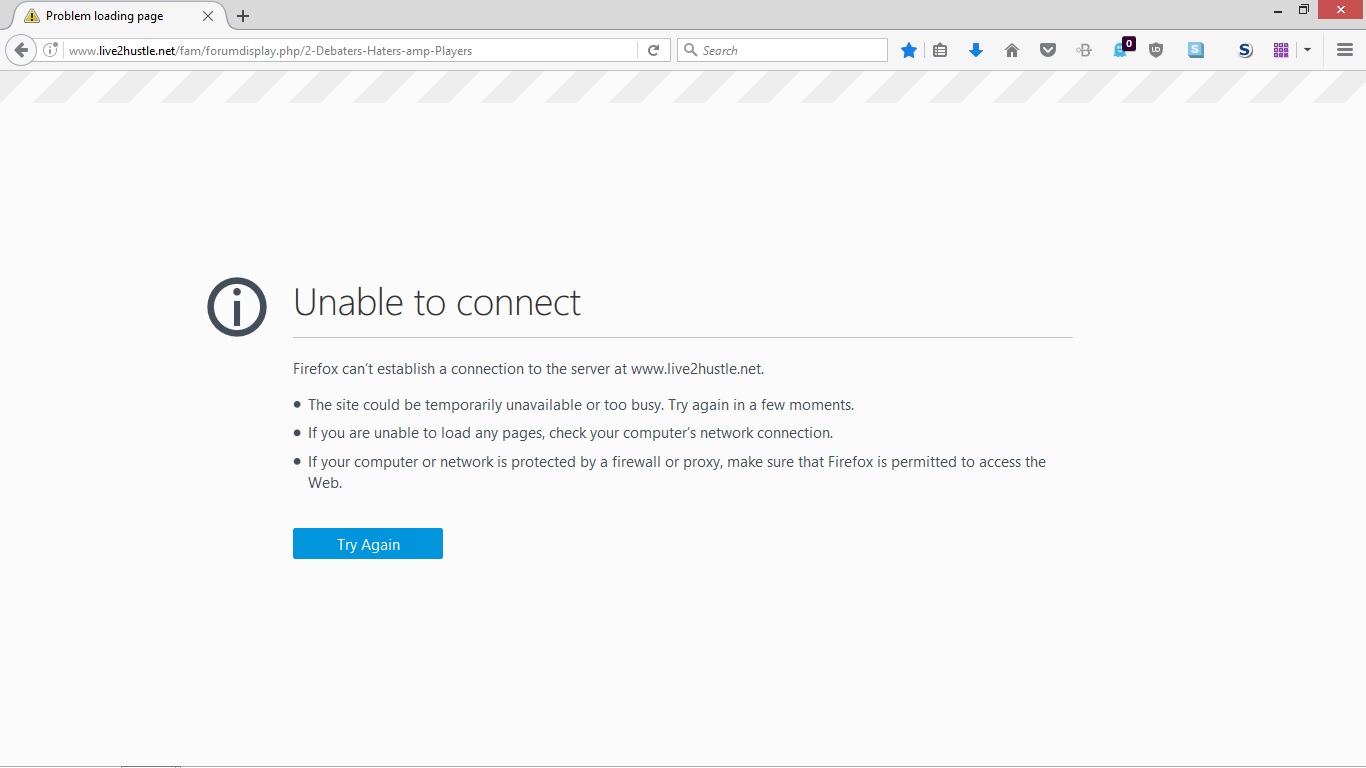Open the Downloads arrow icon
The width and height of the screenshot is (1366, 768).
coord(976,50)
